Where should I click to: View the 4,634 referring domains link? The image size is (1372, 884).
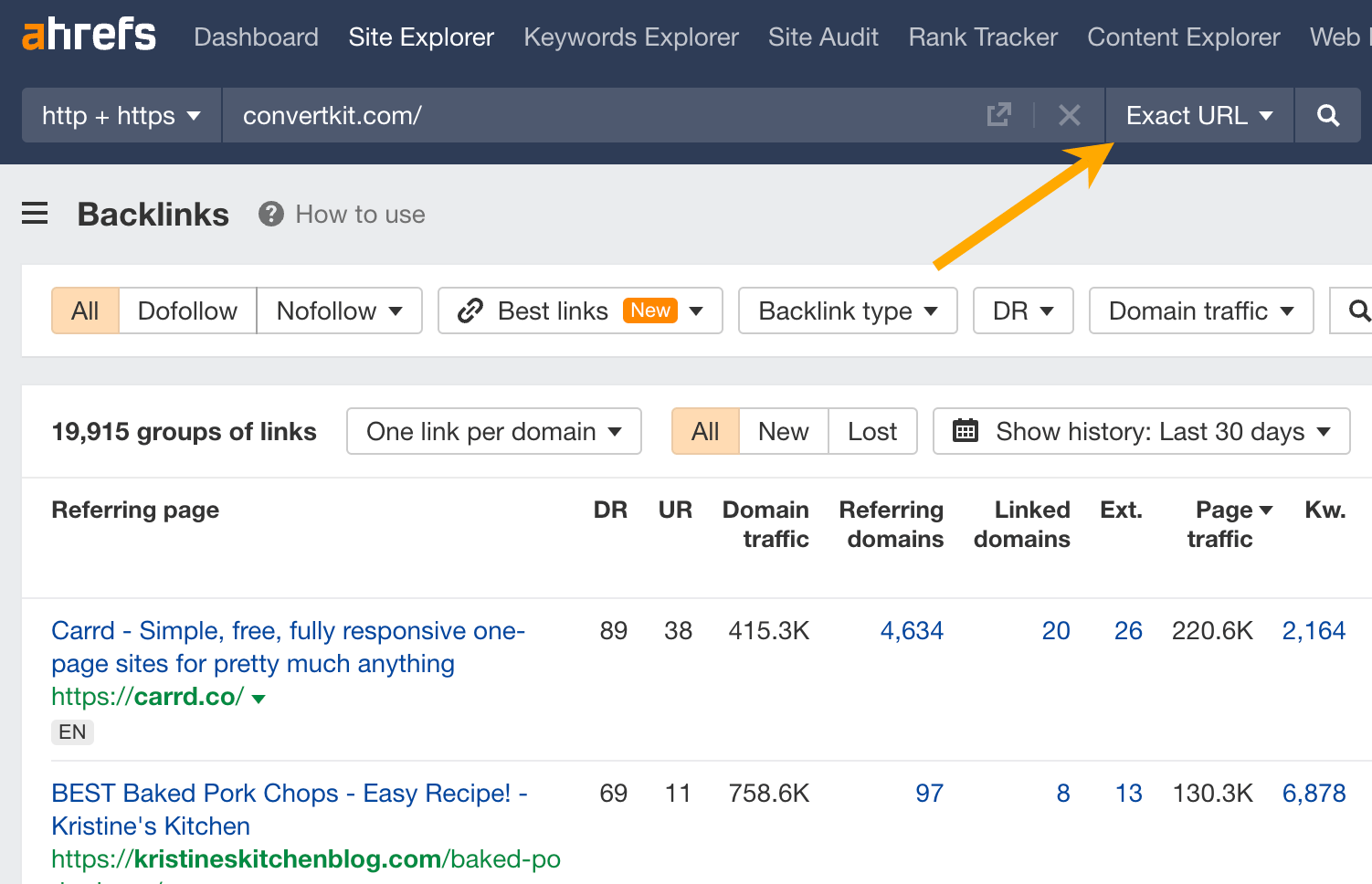click(912, 630)
